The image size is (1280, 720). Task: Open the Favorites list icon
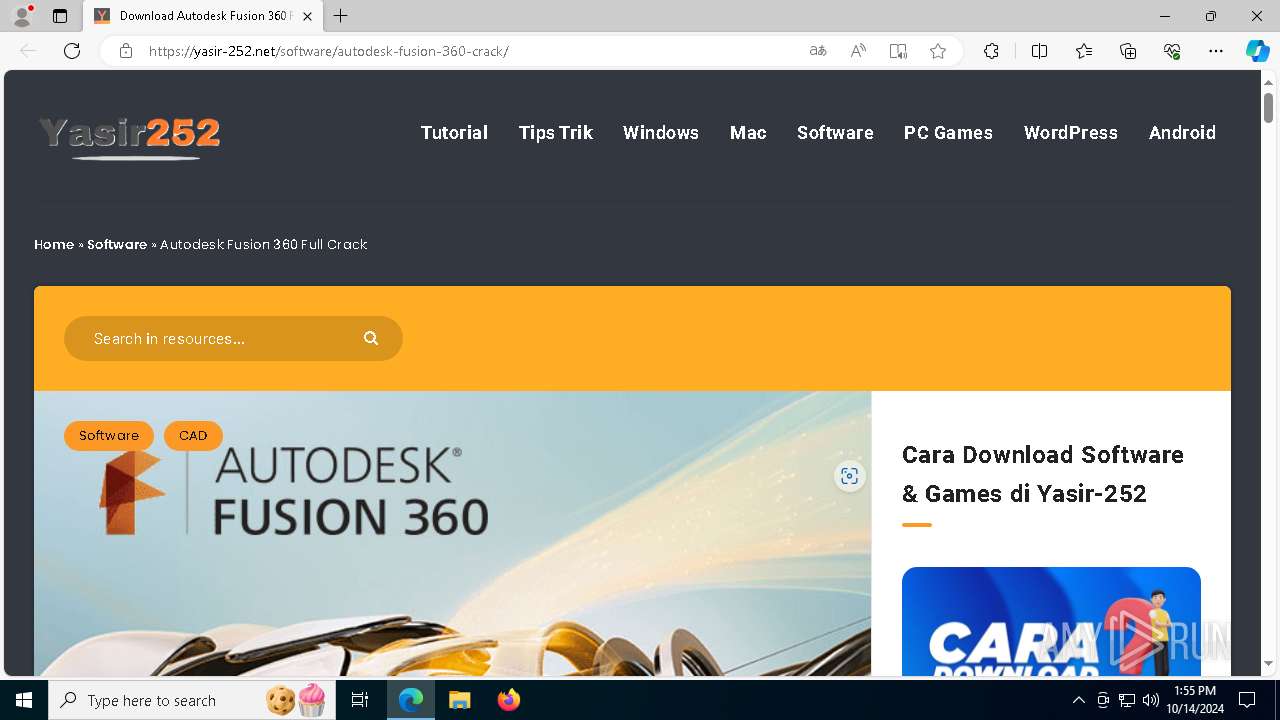click(x=1084, y=51)
